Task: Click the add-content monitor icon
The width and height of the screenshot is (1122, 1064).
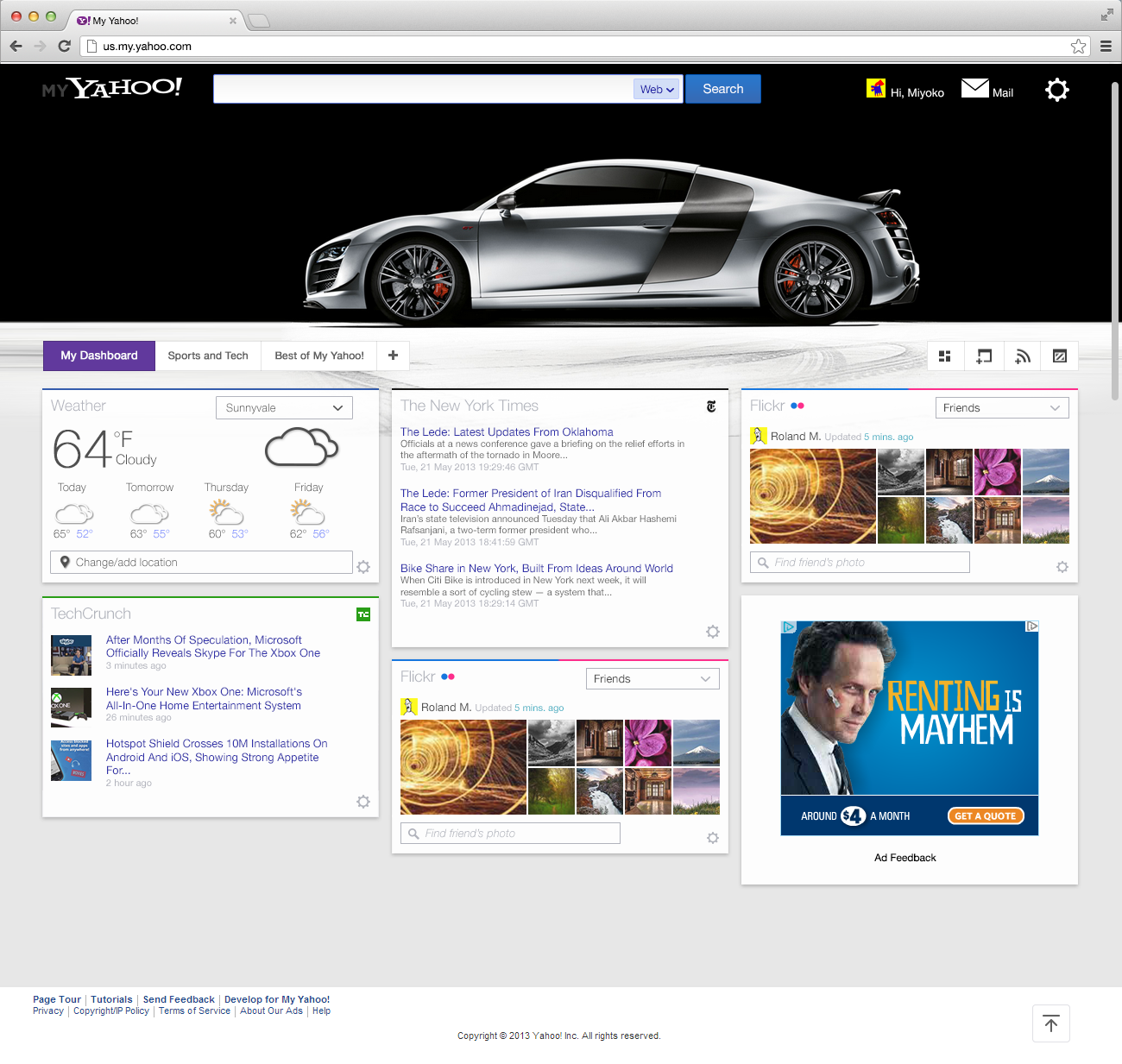Action: tap(984, 356)
